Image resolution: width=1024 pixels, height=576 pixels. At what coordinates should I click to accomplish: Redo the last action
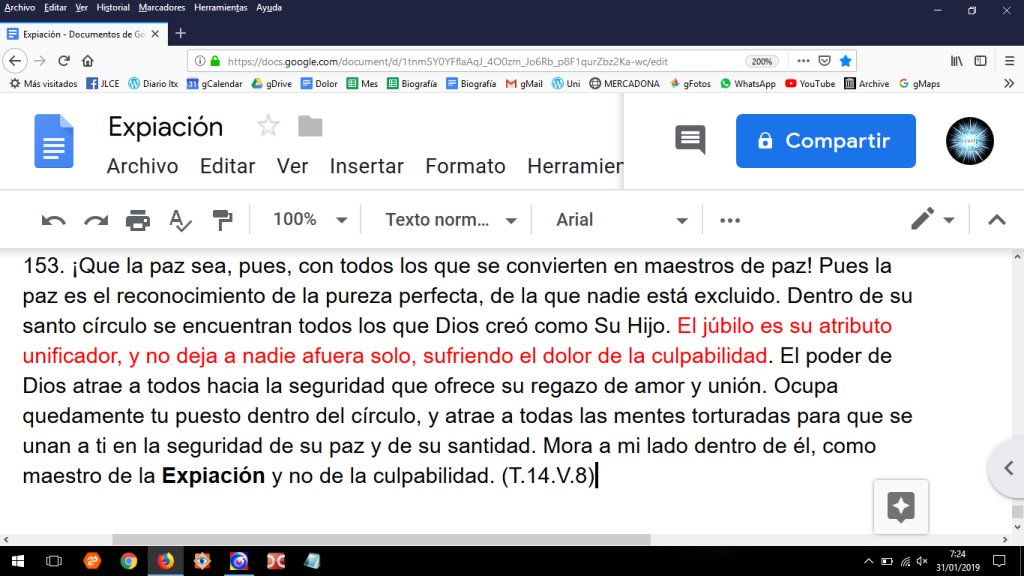96,219
